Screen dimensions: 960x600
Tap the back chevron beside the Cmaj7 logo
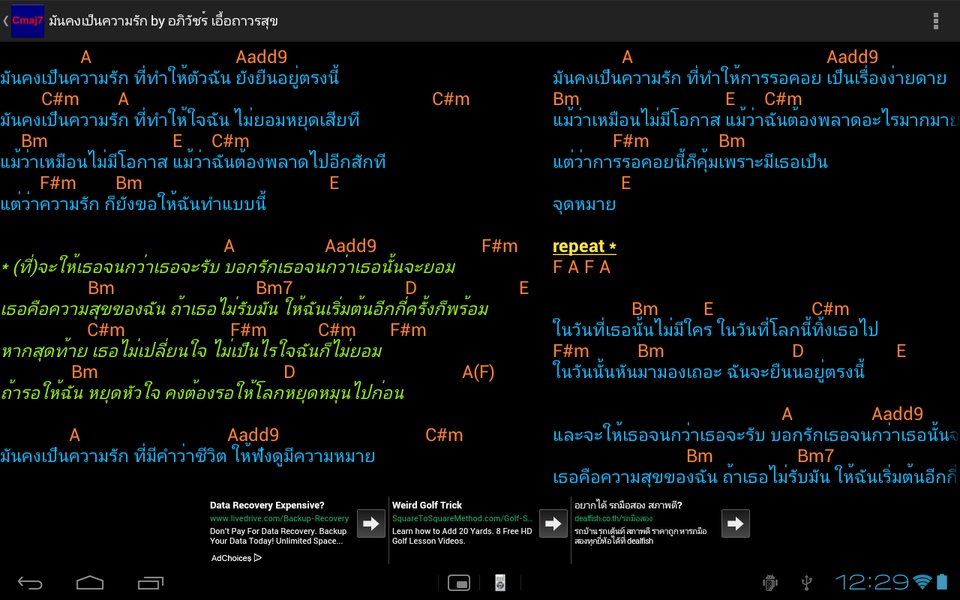tap(6, 21)
